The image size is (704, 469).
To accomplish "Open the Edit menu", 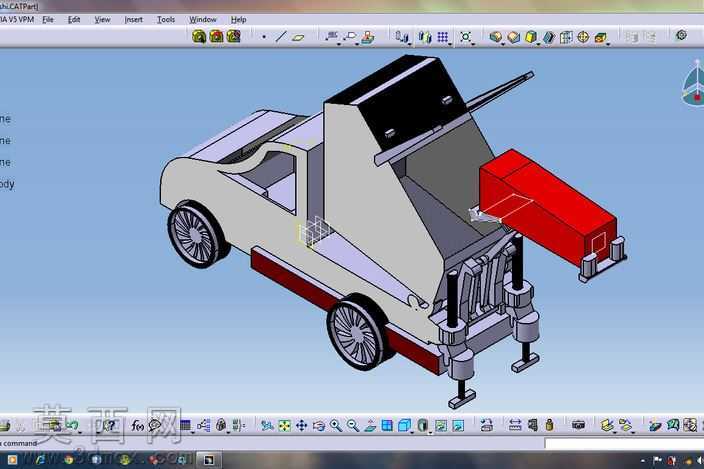I will tap(74, 20).
